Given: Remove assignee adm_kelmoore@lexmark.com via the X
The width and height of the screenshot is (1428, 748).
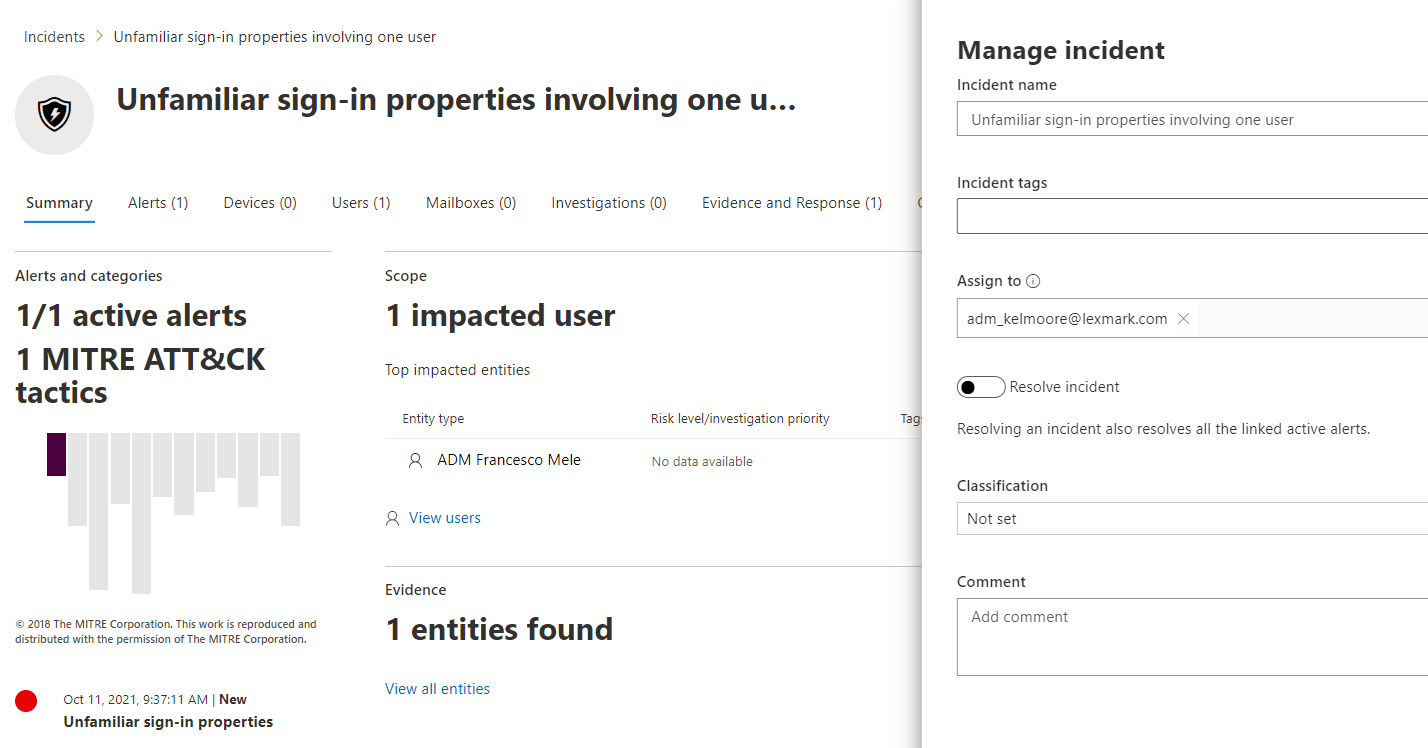Looking at the screenshot, I should click(1183, 318).
